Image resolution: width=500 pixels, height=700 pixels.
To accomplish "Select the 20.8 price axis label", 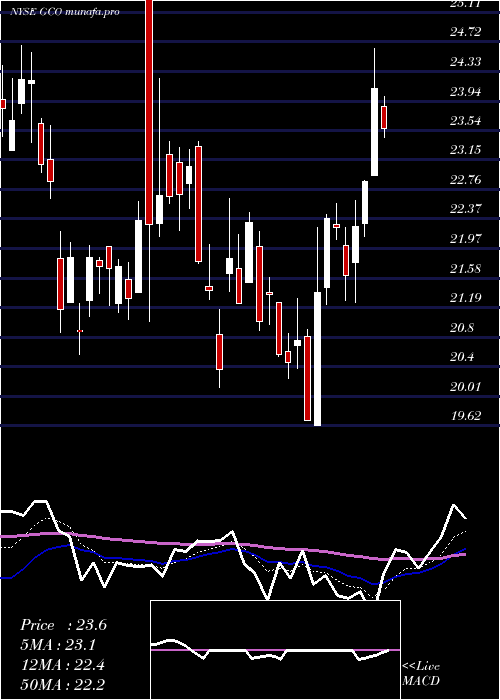I will click(x=462, y=328).
